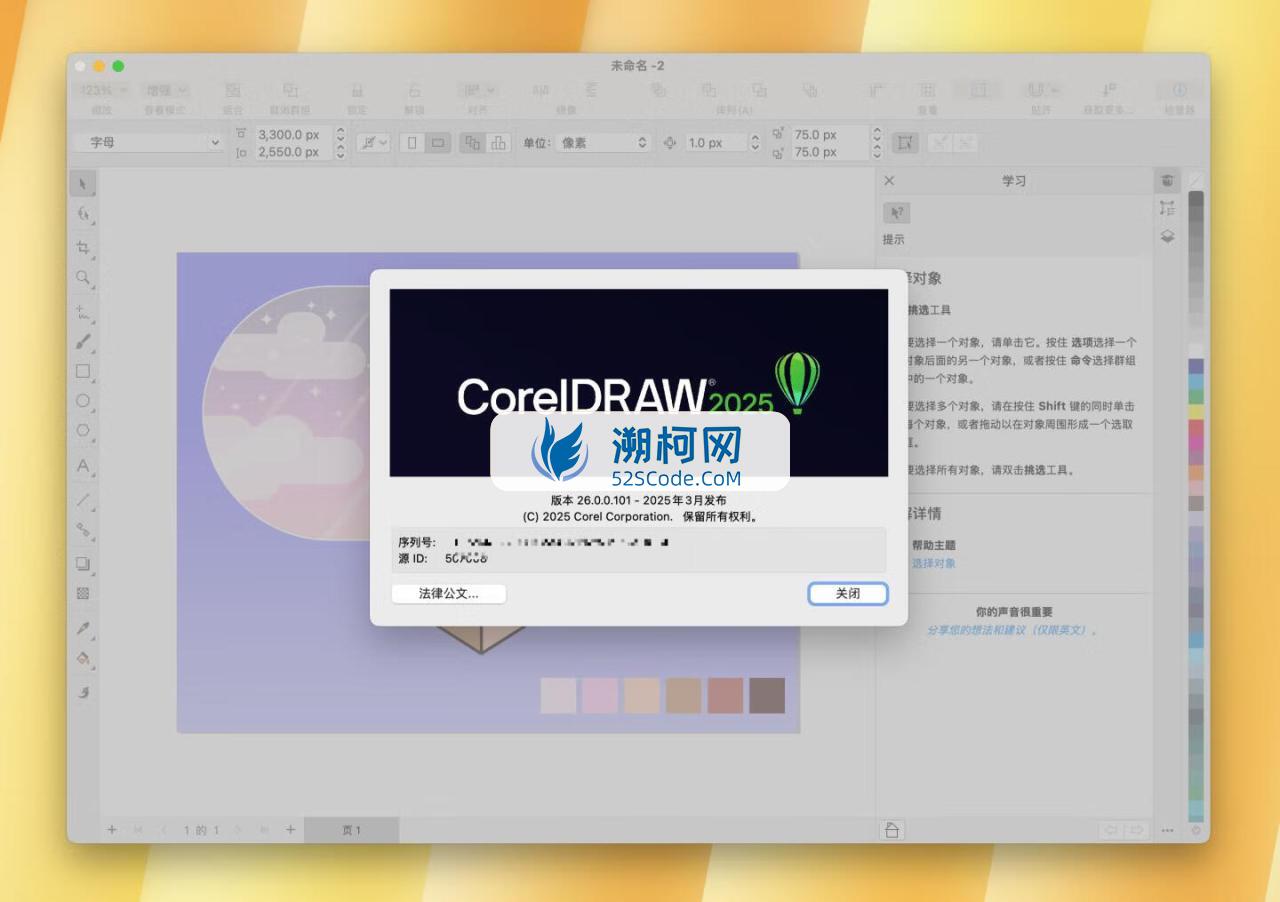Open the Learn docker icon
Viewport: 1280px width, 902px height.
pos(1167,181)
